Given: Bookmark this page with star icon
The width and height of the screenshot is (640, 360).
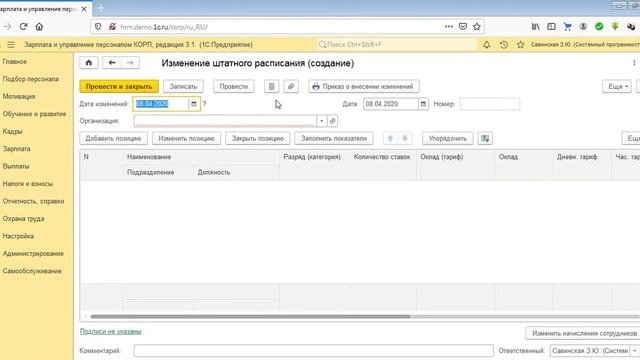Looking at the screenshot, I should [x=476, y=27].
